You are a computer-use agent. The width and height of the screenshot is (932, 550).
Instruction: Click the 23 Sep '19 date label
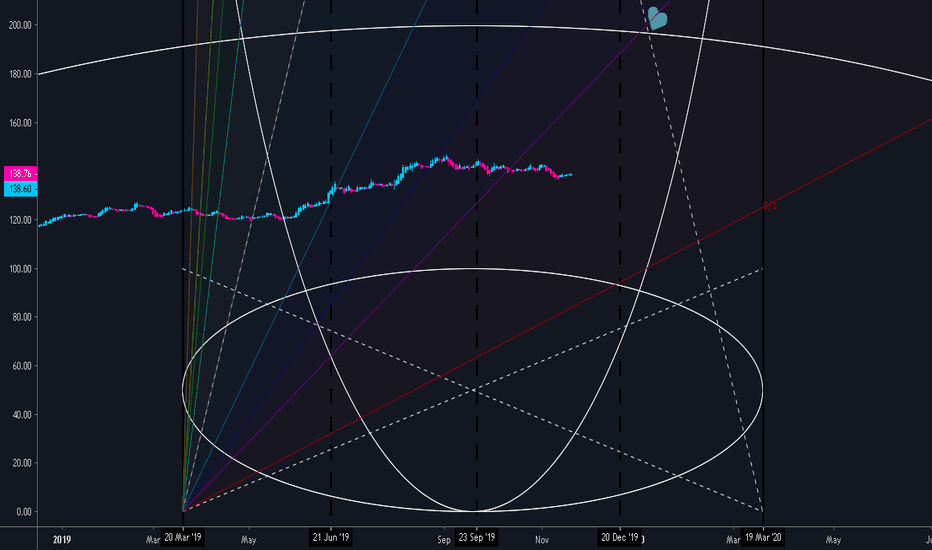click(477, 538)
